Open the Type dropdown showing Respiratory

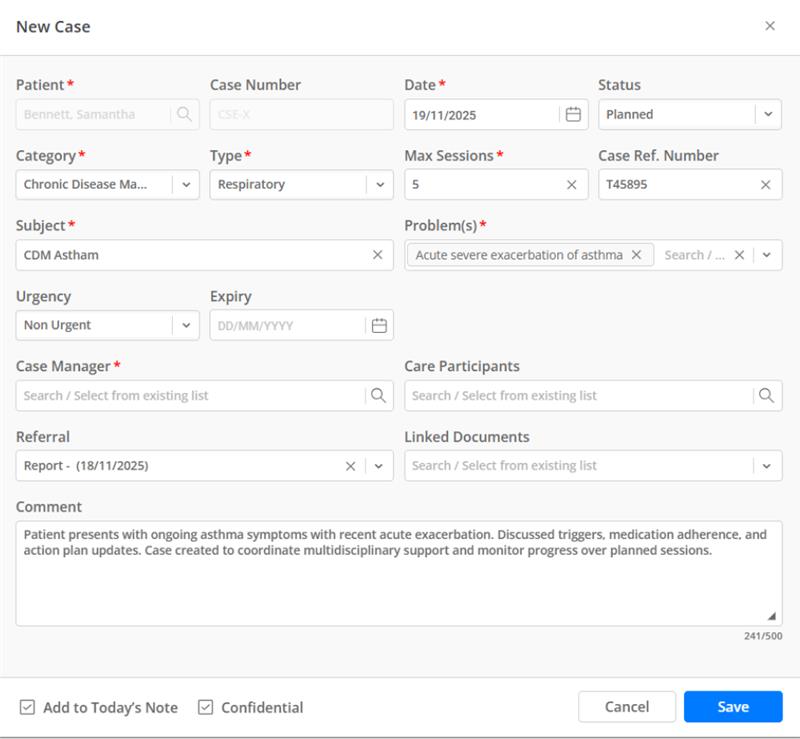379,185
